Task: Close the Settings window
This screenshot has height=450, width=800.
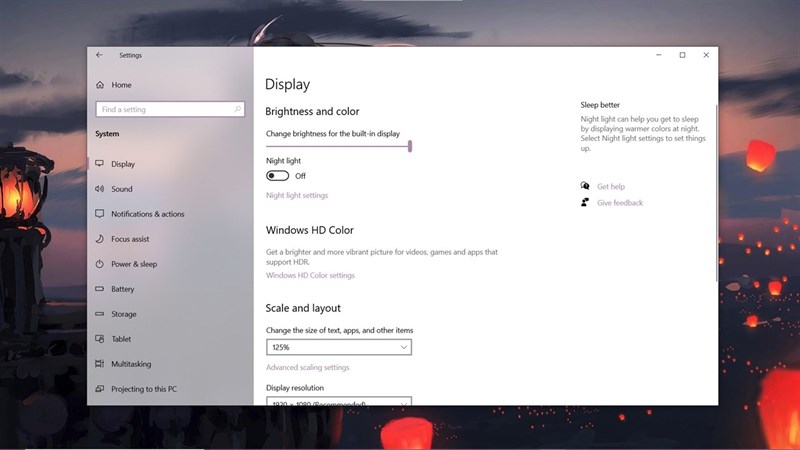Action: [706, 55]
